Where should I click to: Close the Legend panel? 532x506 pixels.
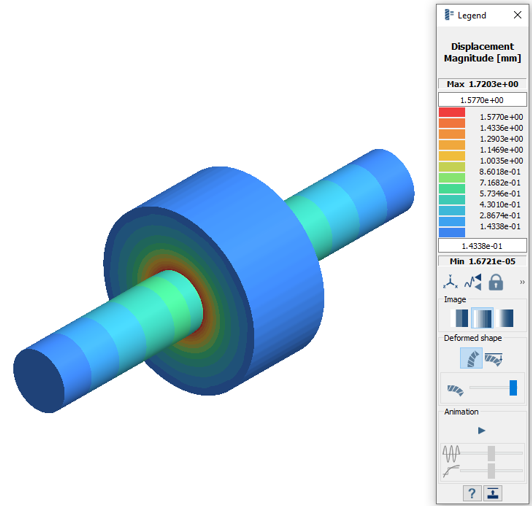pyautogui.click(x=517, y=15)
